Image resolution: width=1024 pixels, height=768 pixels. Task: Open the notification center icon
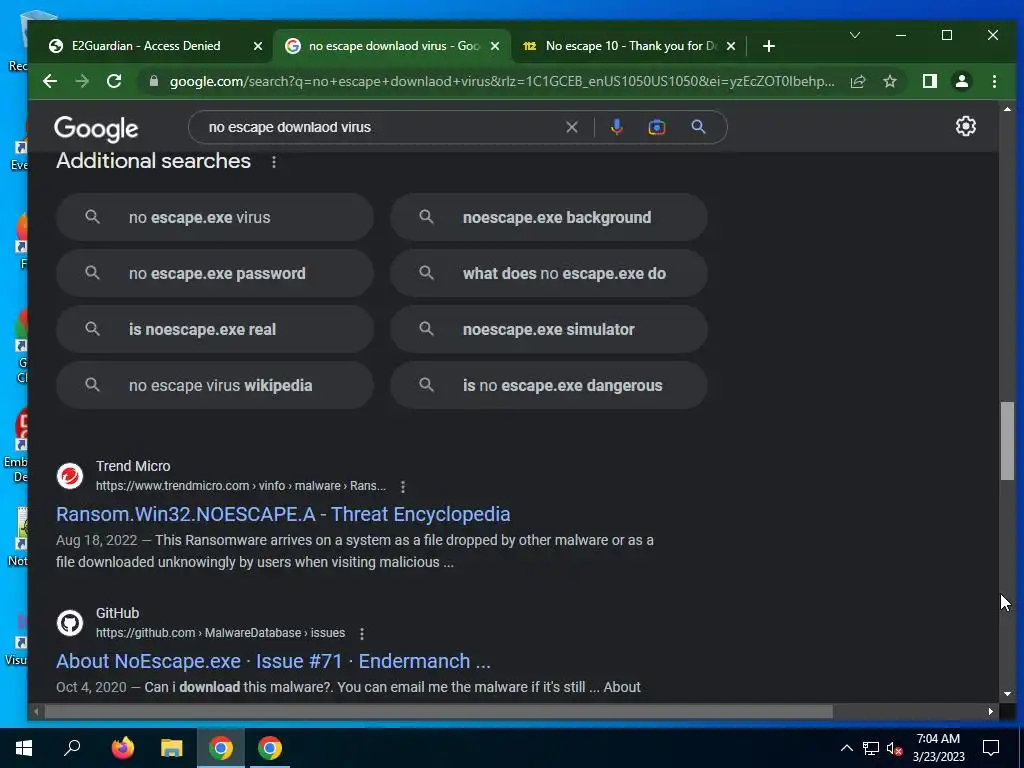pos(991,748)
